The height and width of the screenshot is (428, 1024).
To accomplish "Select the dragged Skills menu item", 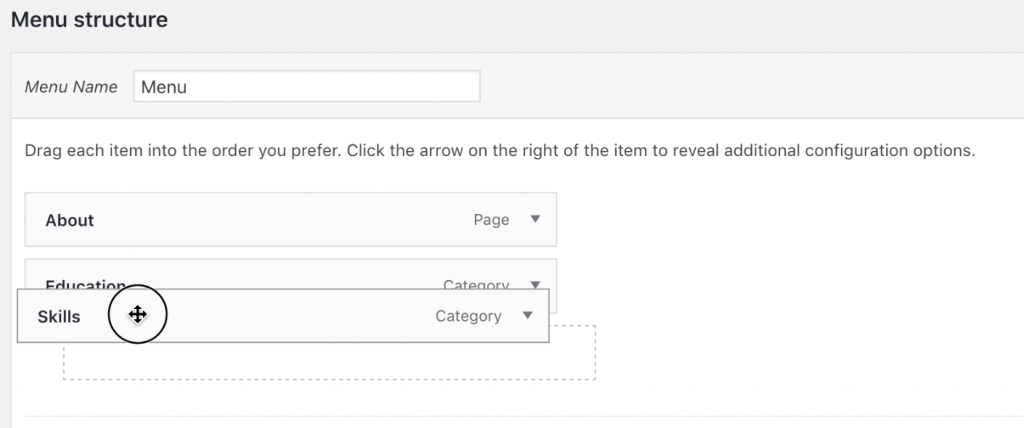I will [283, 316].
